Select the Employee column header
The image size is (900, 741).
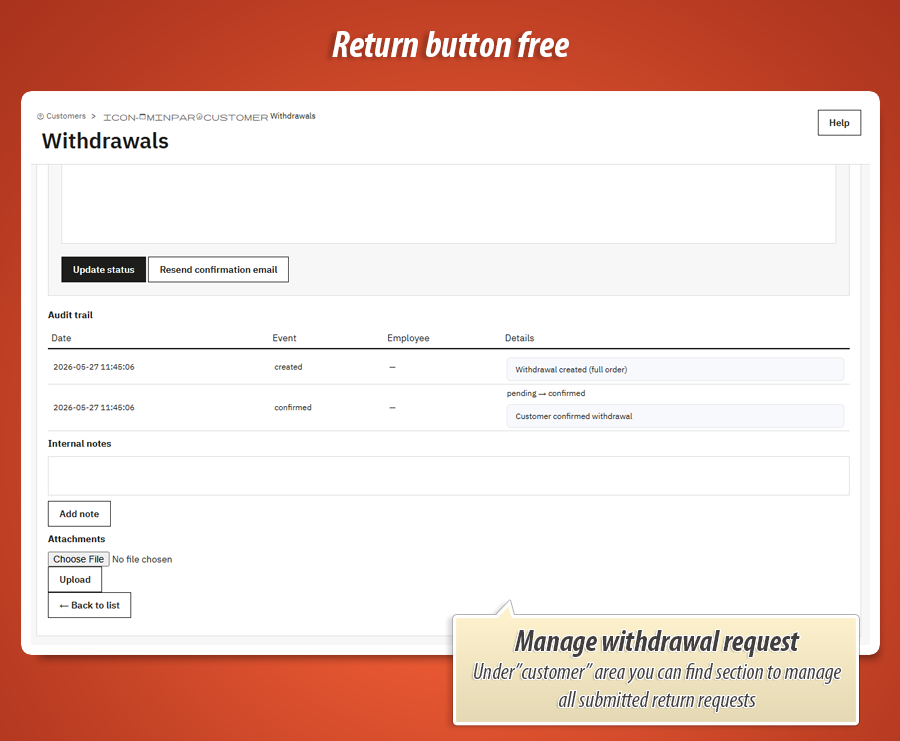pyautogui.click(x=408, y=338)
